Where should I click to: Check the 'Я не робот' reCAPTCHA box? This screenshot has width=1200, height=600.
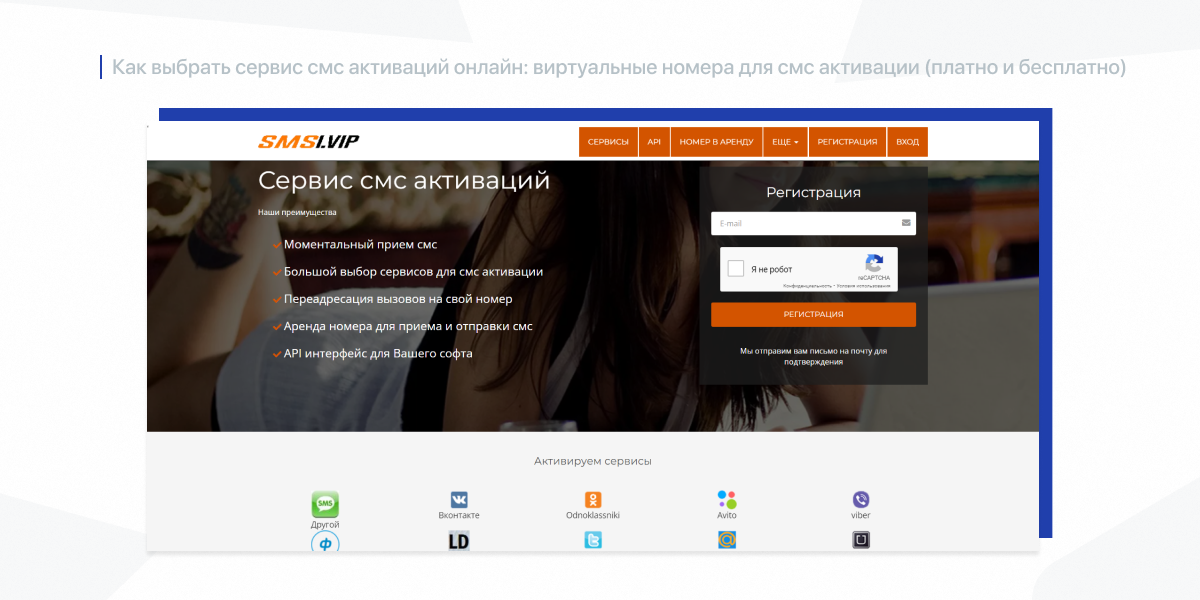(736, 268)
